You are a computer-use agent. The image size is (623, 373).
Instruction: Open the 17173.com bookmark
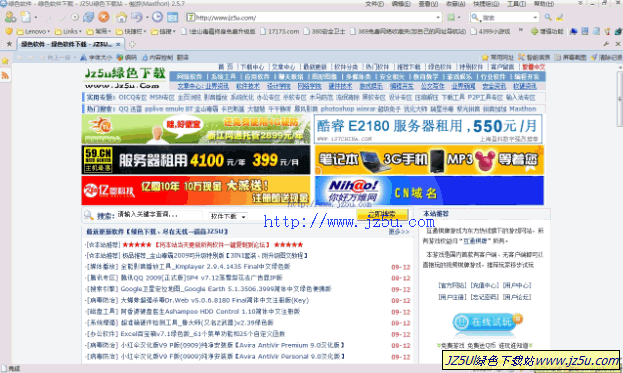279,31
